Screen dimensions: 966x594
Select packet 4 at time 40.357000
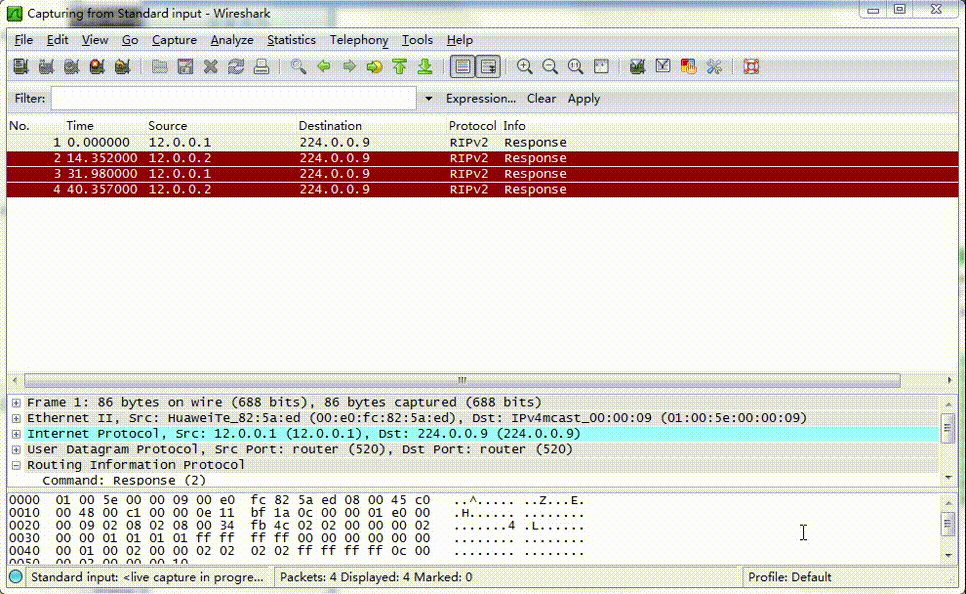pos(482,189)
